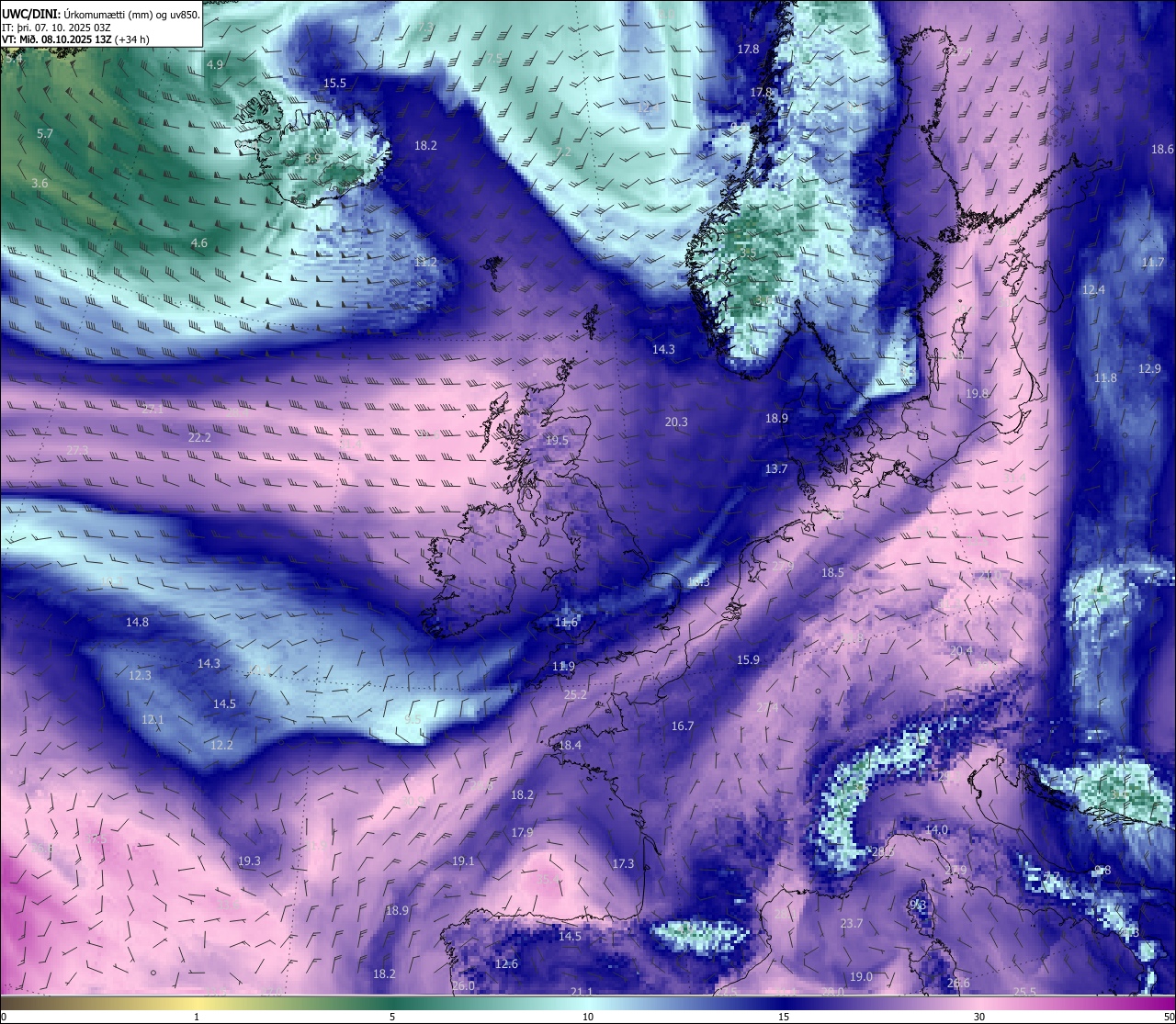Image resolution: width=1176 pixels, height=1024 pixels.
Task: Click the 15 tick on the color scale
Action: (784, 1017)
